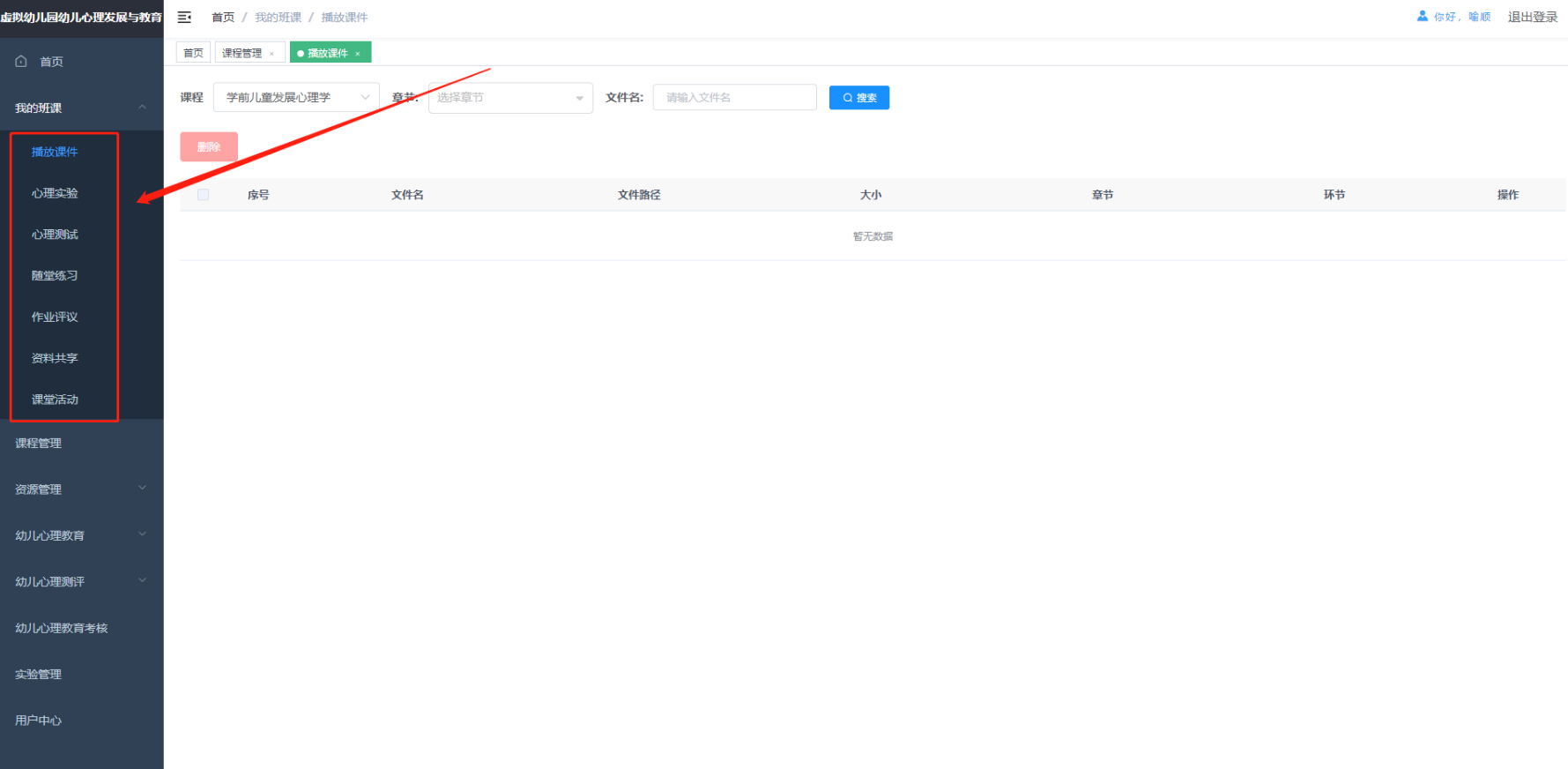Focus the 文件名 input field
1568x769 pixels.
(x=734, y=98)
